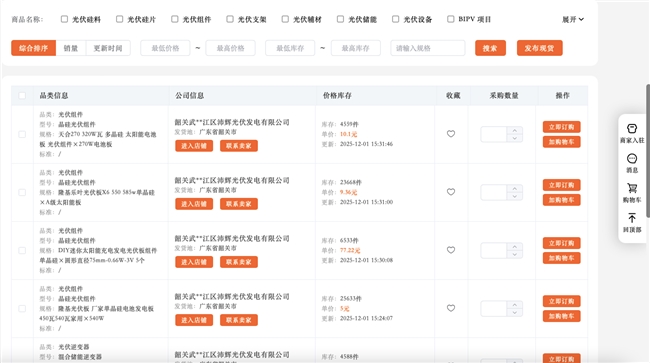Viewport: 650px width, 363px height.
Task: Favorite the 25633件 stock product with heart icon
Action: pyautogui.click(x=451, y=308)
